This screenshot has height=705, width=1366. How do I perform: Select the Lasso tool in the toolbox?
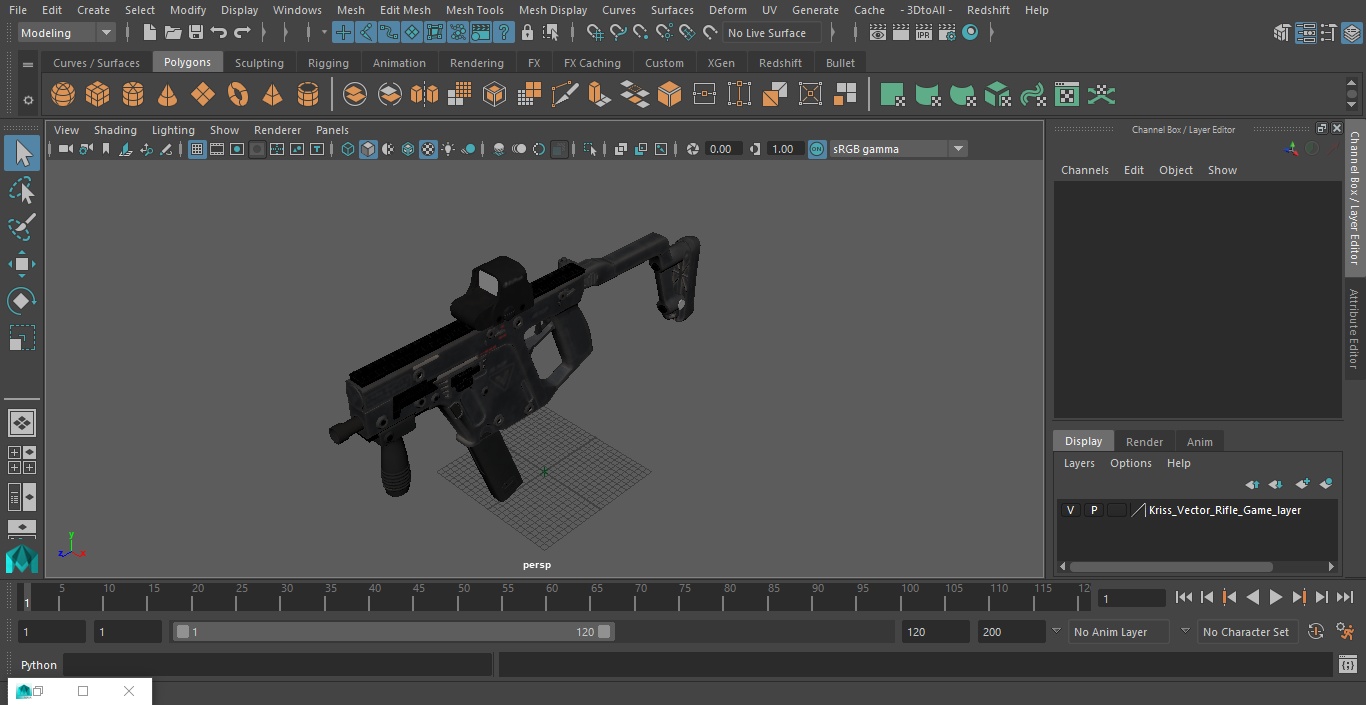tap(22, 190)
